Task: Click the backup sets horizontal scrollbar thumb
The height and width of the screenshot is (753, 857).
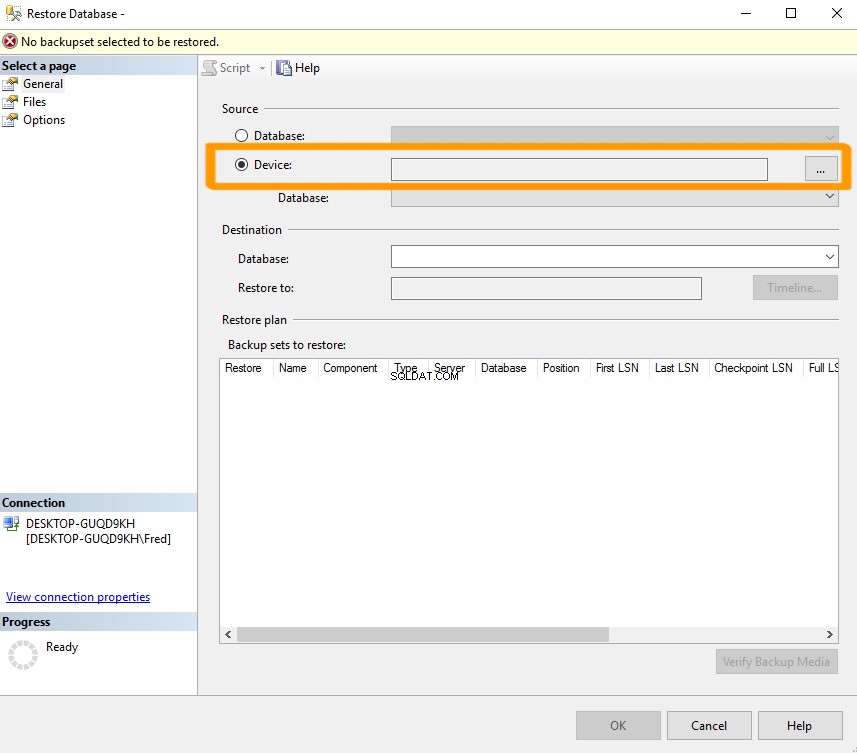Action: click(422, 634)
